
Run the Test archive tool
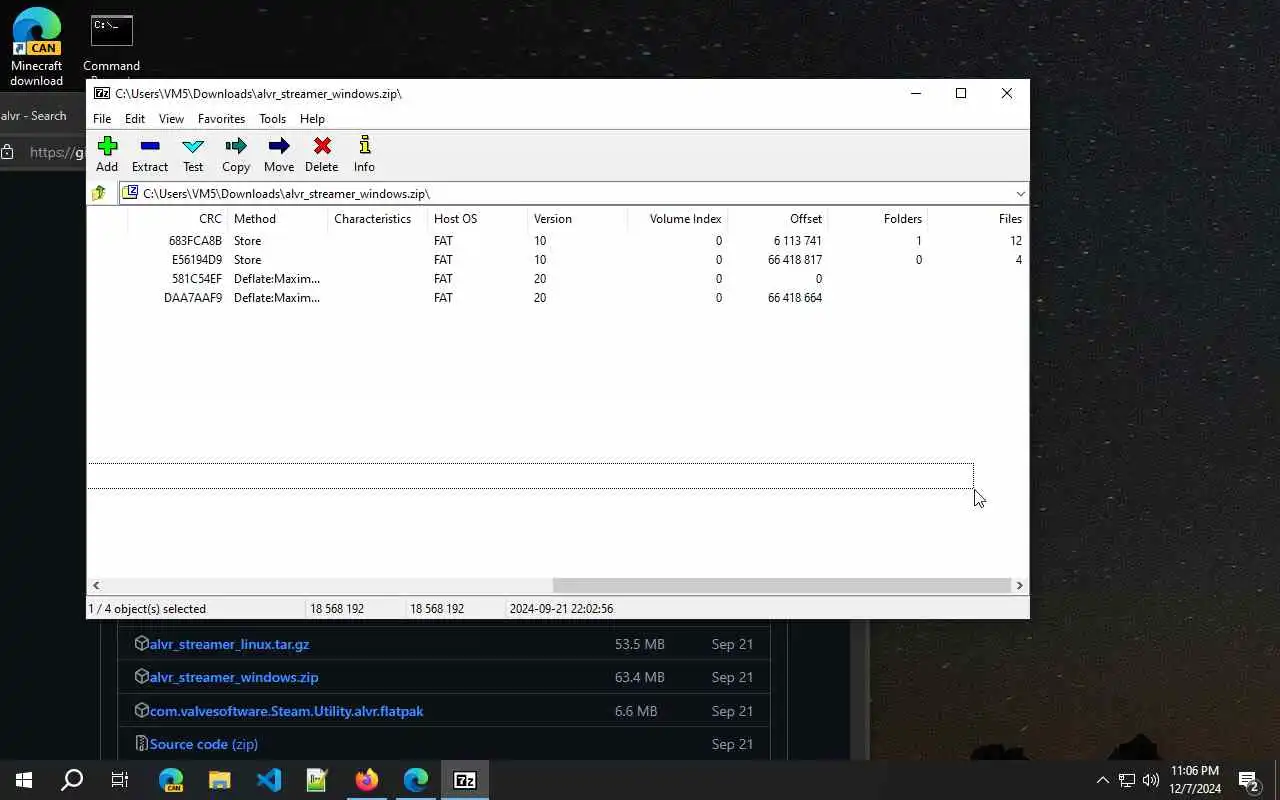tap(193, 154)
